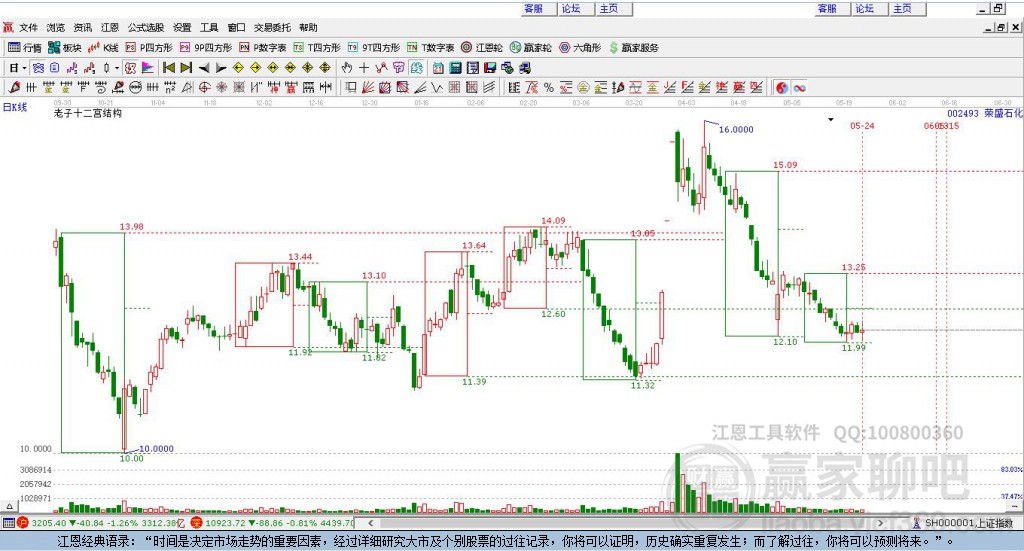The width and height of the screenshot is (1024, 551).
Task: Expand the indicator panel up-arrow button
Action: pyautogui.click(x=9, y=506)
